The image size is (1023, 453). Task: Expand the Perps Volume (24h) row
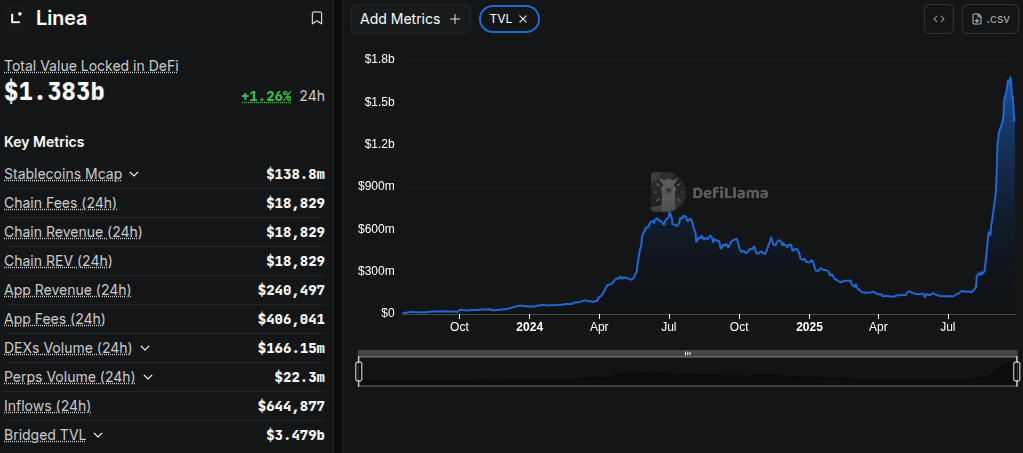click(148, 377)
